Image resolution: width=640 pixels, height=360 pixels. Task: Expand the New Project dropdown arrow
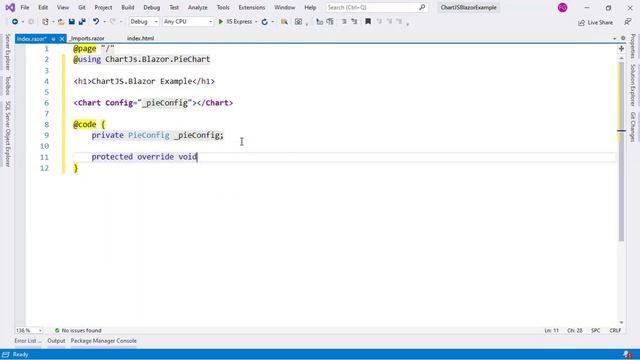click(53, 22)
